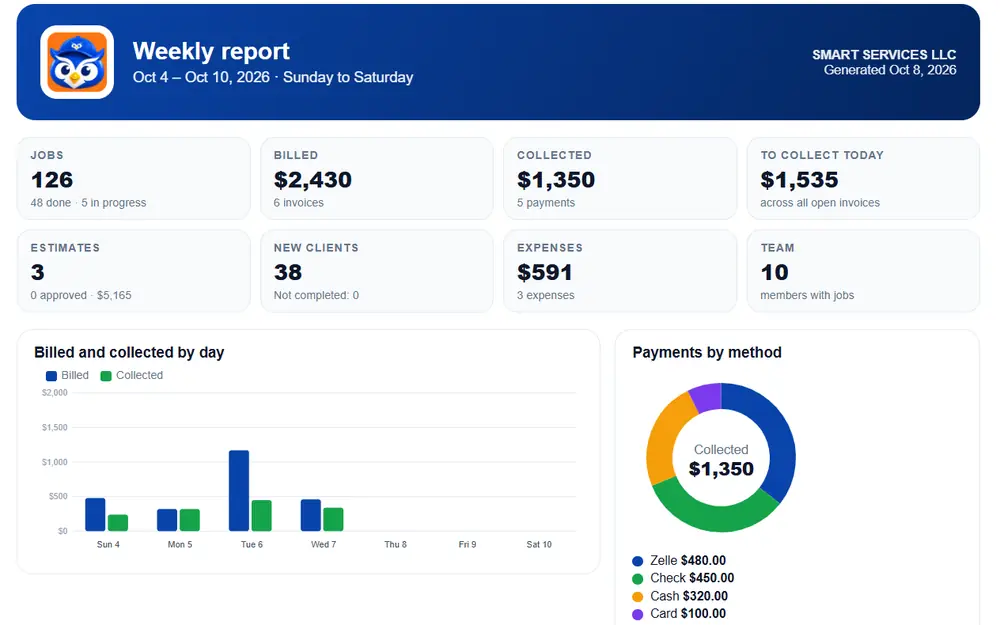The width and height of the screenshot is (1000, 625).
Task: Click the Expenses value $591
Action: pos(545,272)
